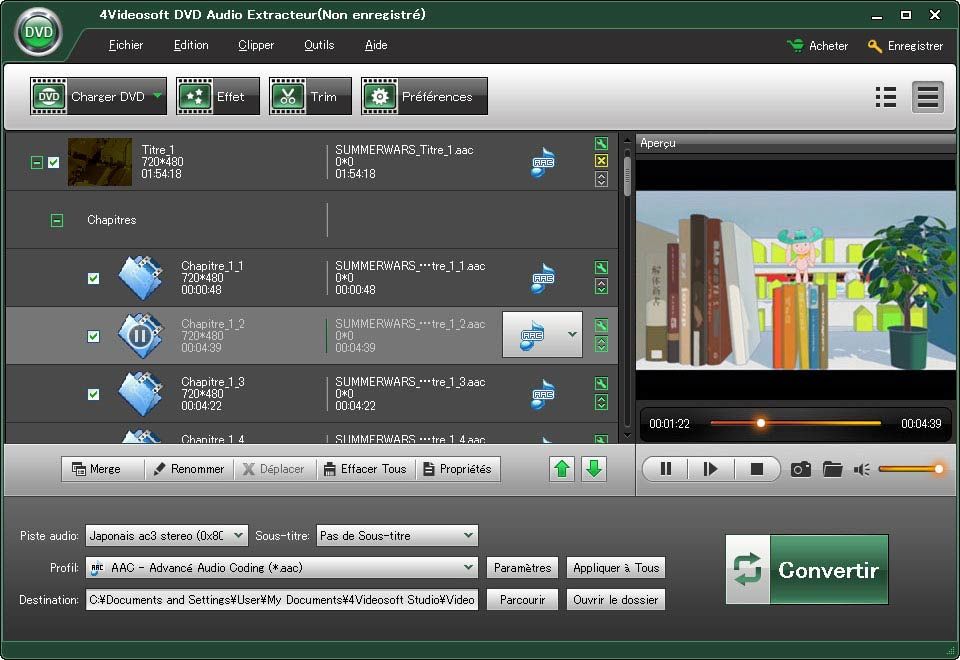
Task: Click the Titre_1 video thumbnail
Action: pyautogui.click(x=100, y=162)
